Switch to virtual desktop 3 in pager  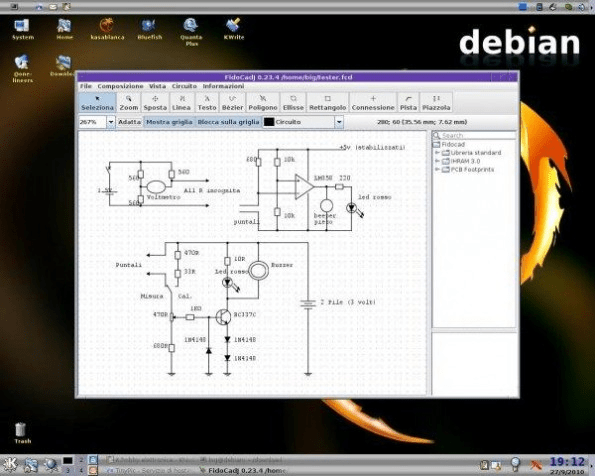tap(68, 470)
